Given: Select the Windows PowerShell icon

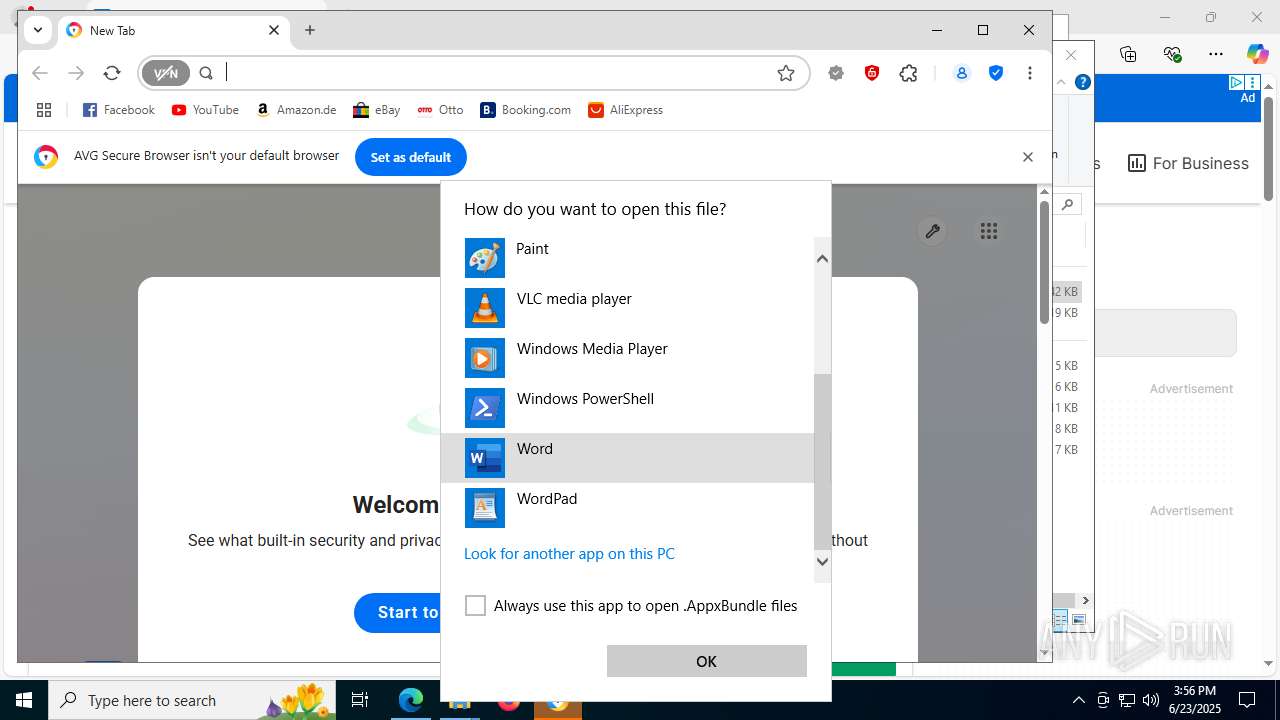Looking at the screenshot, I should coord(485,408).
